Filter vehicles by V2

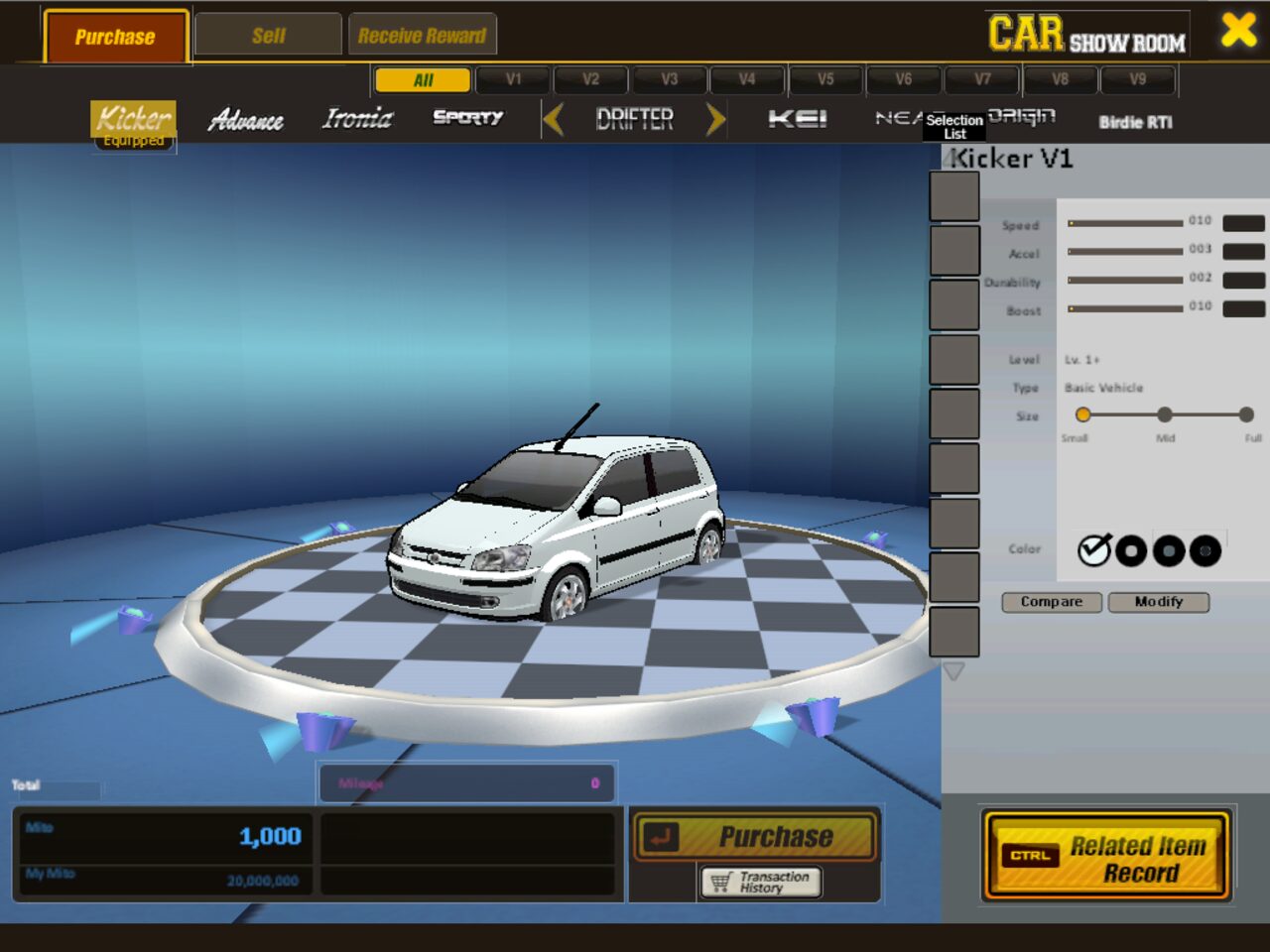tap(590, 79)
